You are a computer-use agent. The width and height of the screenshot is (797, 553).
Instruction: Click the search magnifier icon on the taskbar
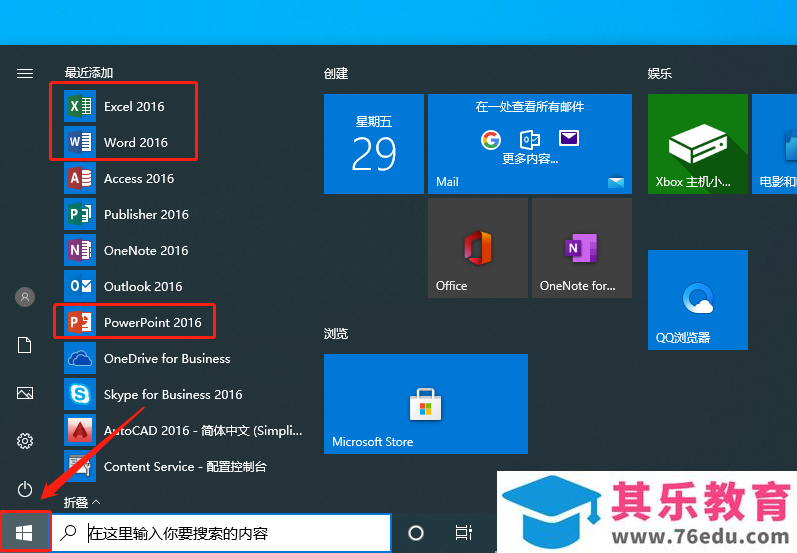pyautogui.click(x=69, y=533)
